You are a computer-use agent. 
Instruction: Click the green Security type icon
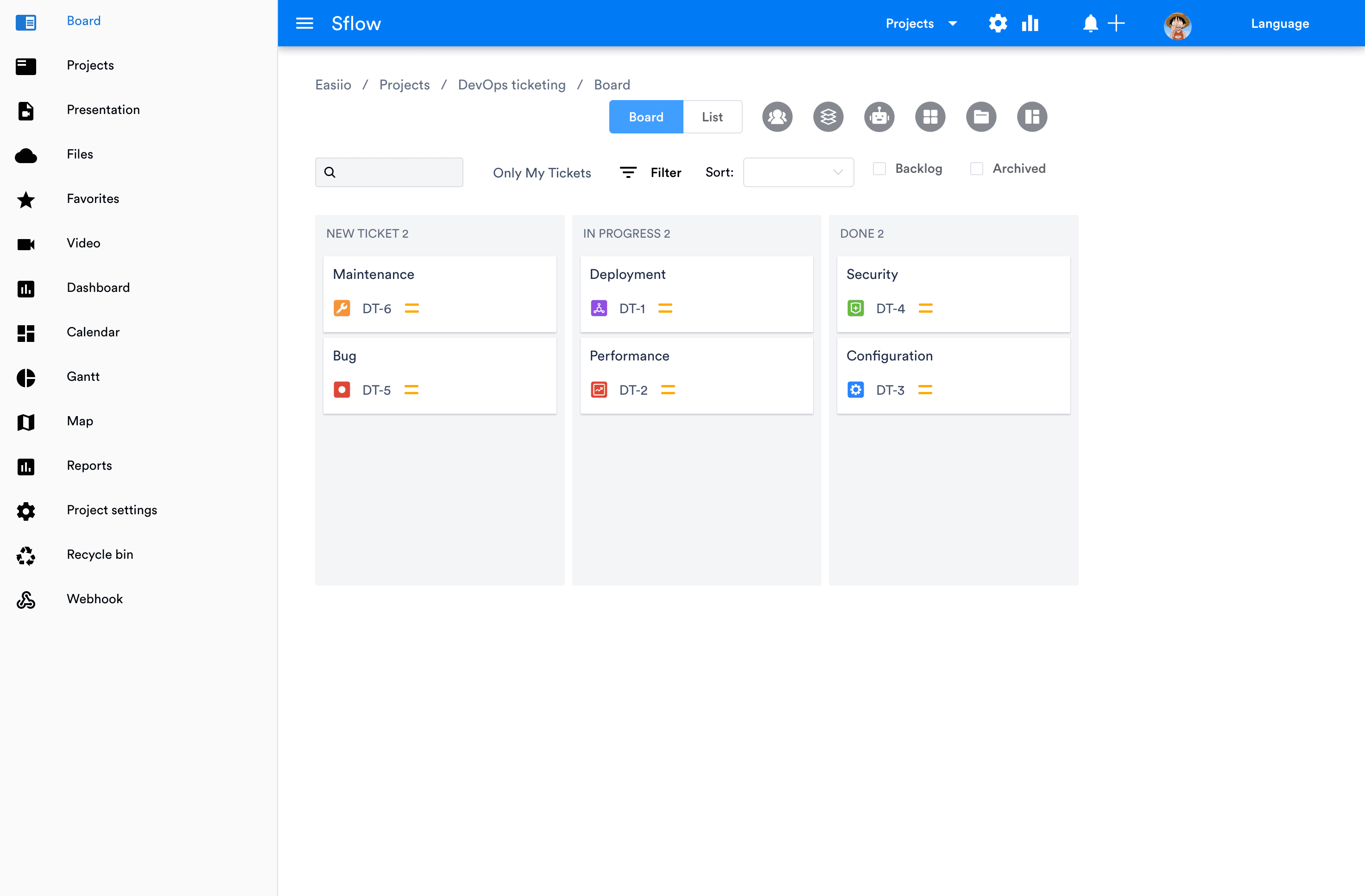(856, 308)
